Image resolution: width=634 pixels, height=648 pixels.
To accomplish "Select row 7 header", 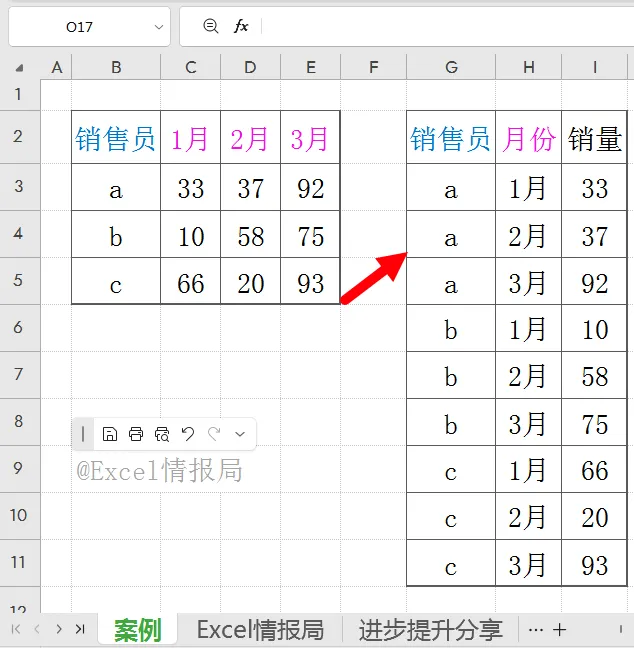I will tap(19, 375).
